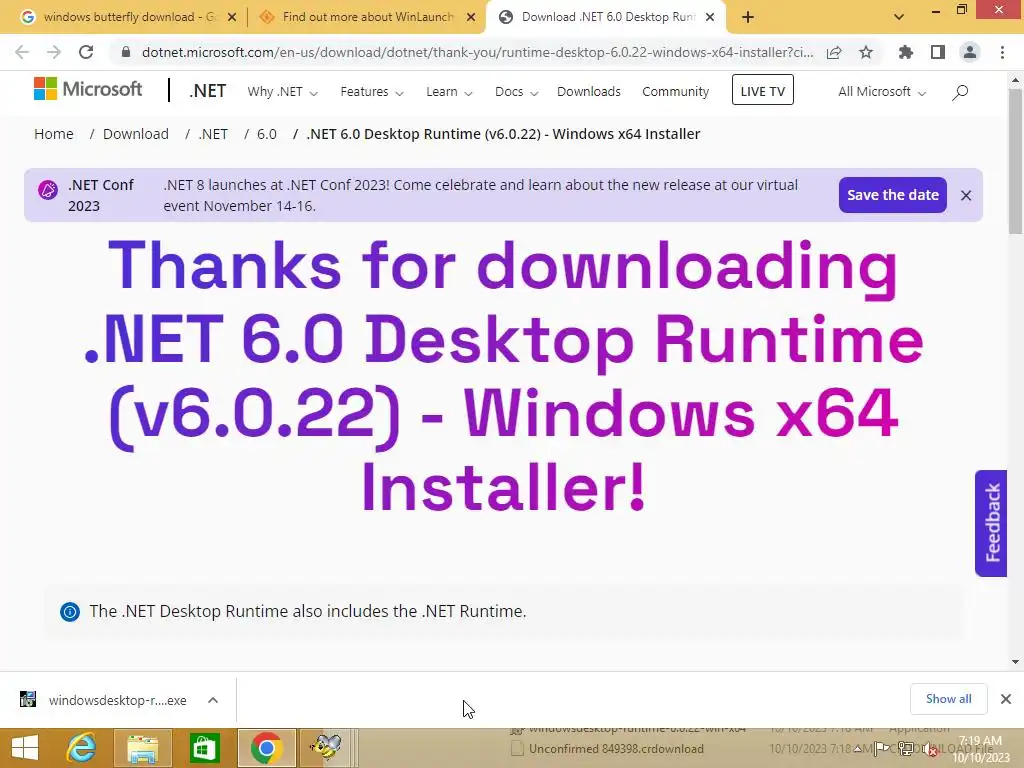This screenshot has height=768, width=1024.
Task: Expand the Features menu
Action: pyautogui.click(x=372, y=92)
